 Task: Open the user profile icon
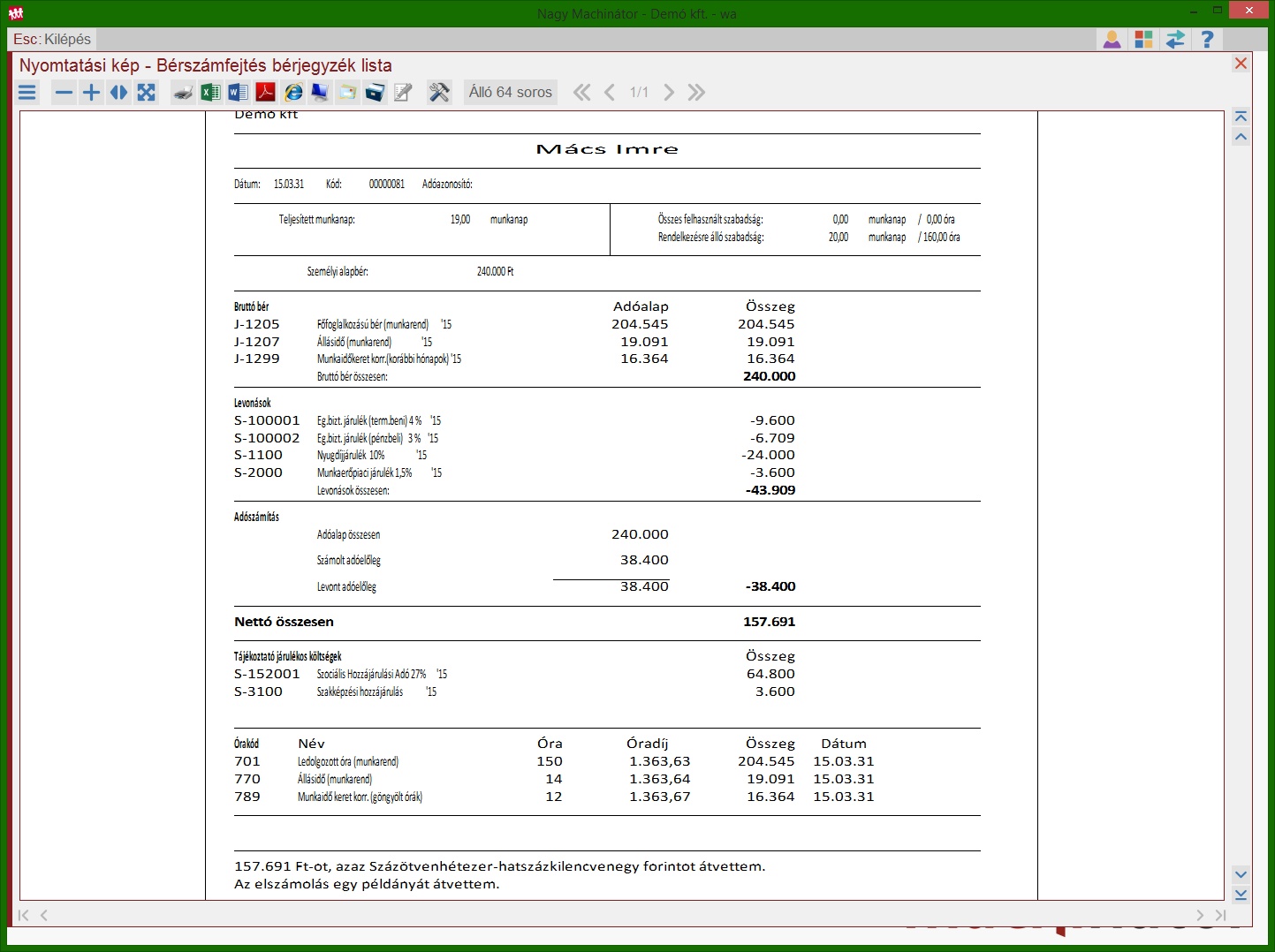click(x=1112, y=40)
